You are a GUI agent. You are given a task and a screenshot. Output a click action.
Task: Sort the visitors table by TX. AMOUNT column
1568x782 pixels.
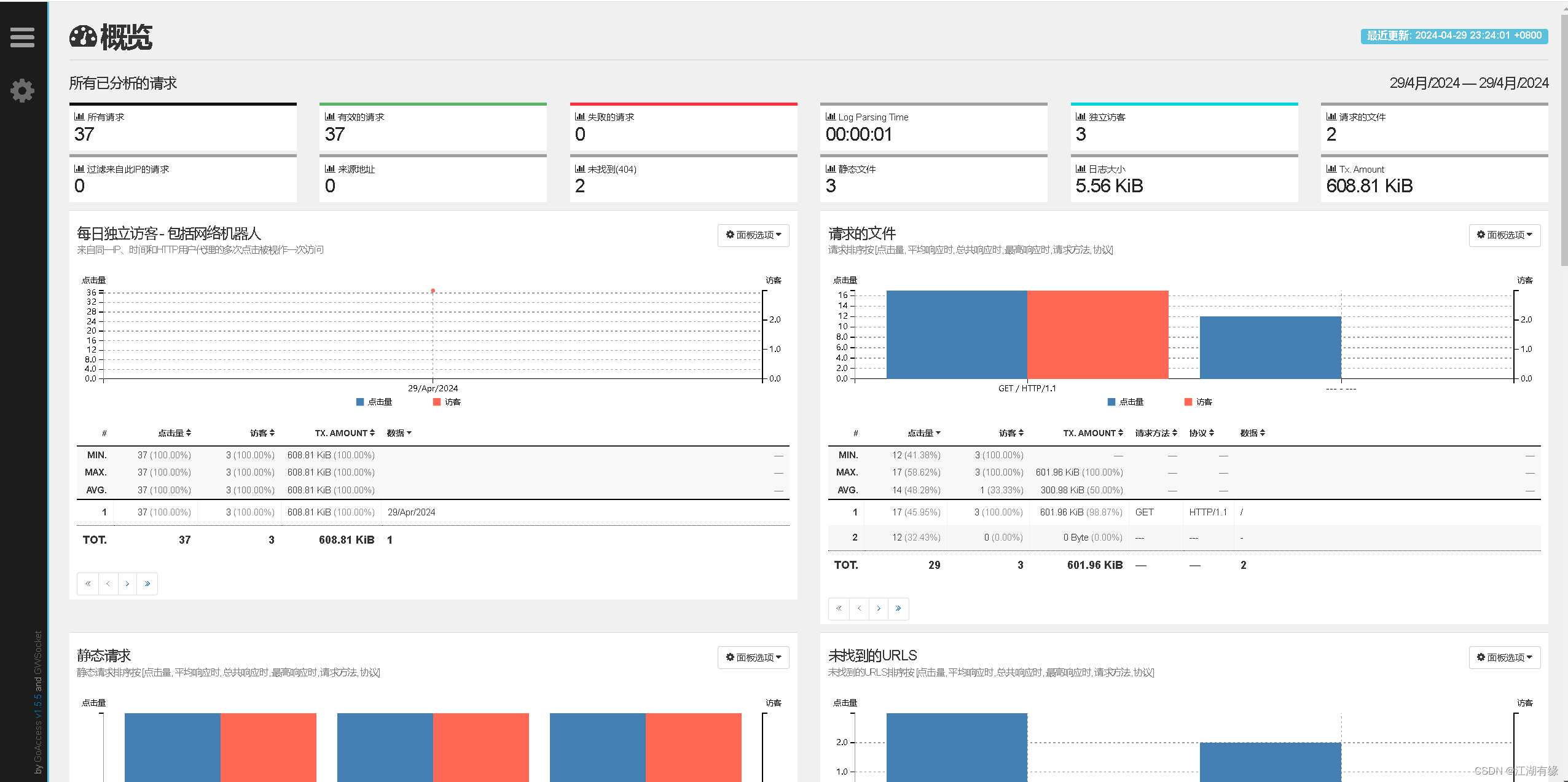[x=344, y=433]
